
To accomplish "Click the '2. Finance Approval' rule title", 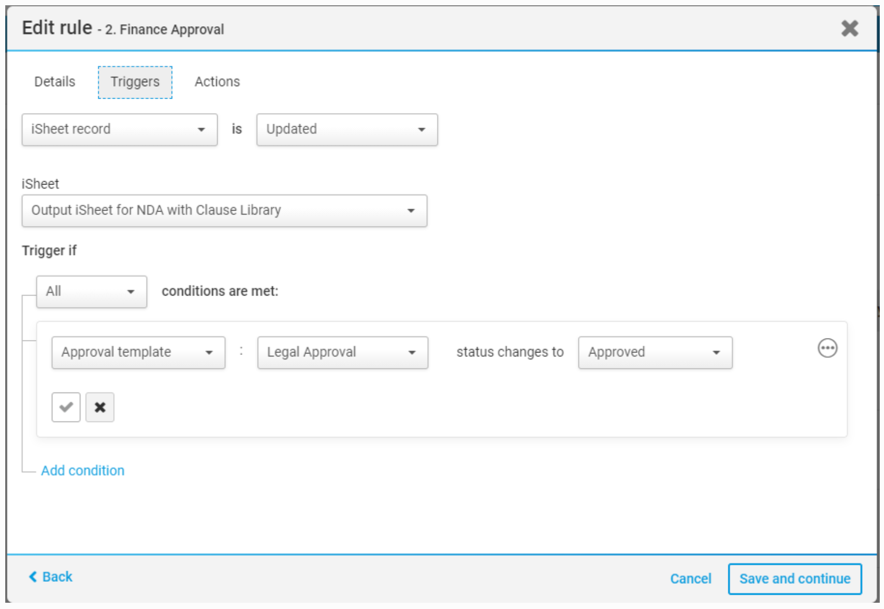I will 165,30.
